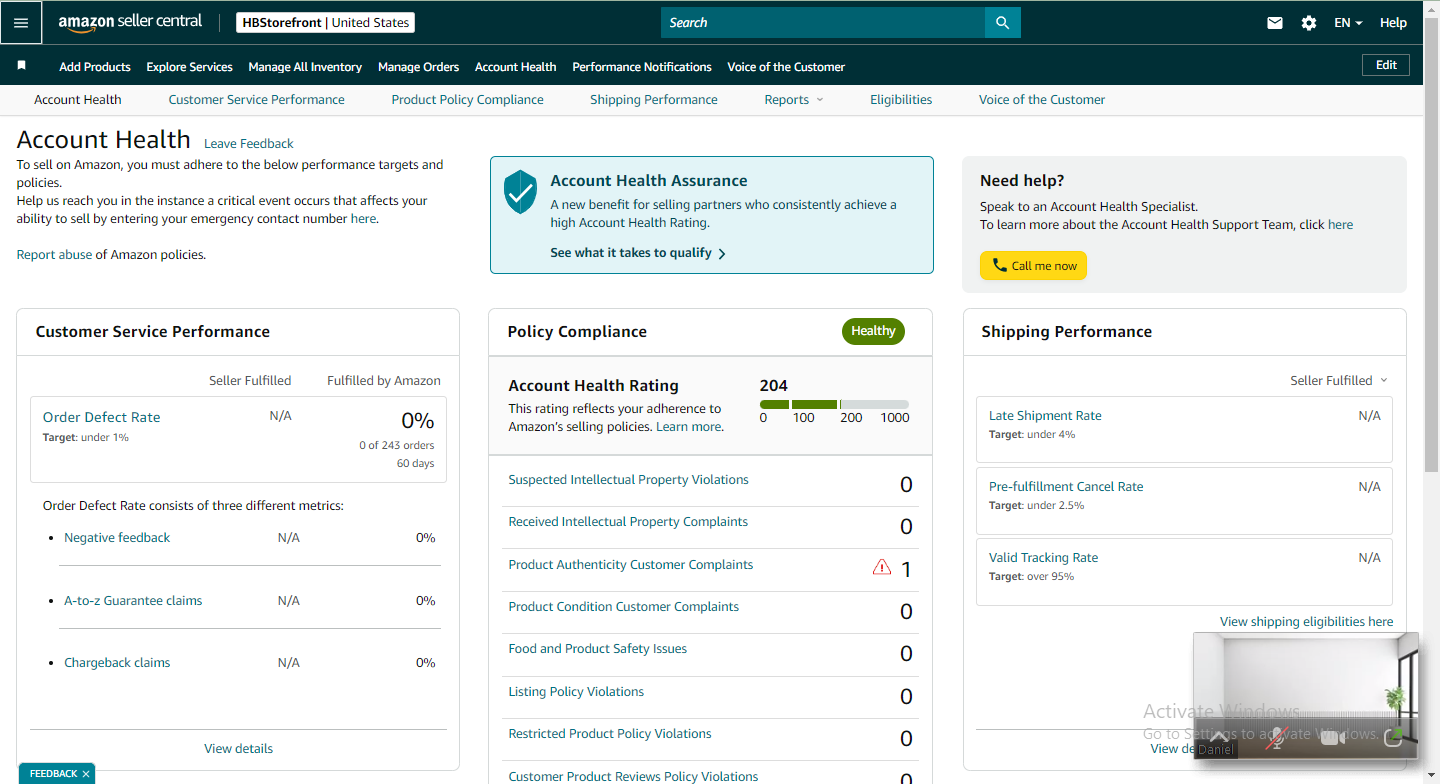
Task: Click the Account Health Assurance shield icon
Action: pos(520,191)
